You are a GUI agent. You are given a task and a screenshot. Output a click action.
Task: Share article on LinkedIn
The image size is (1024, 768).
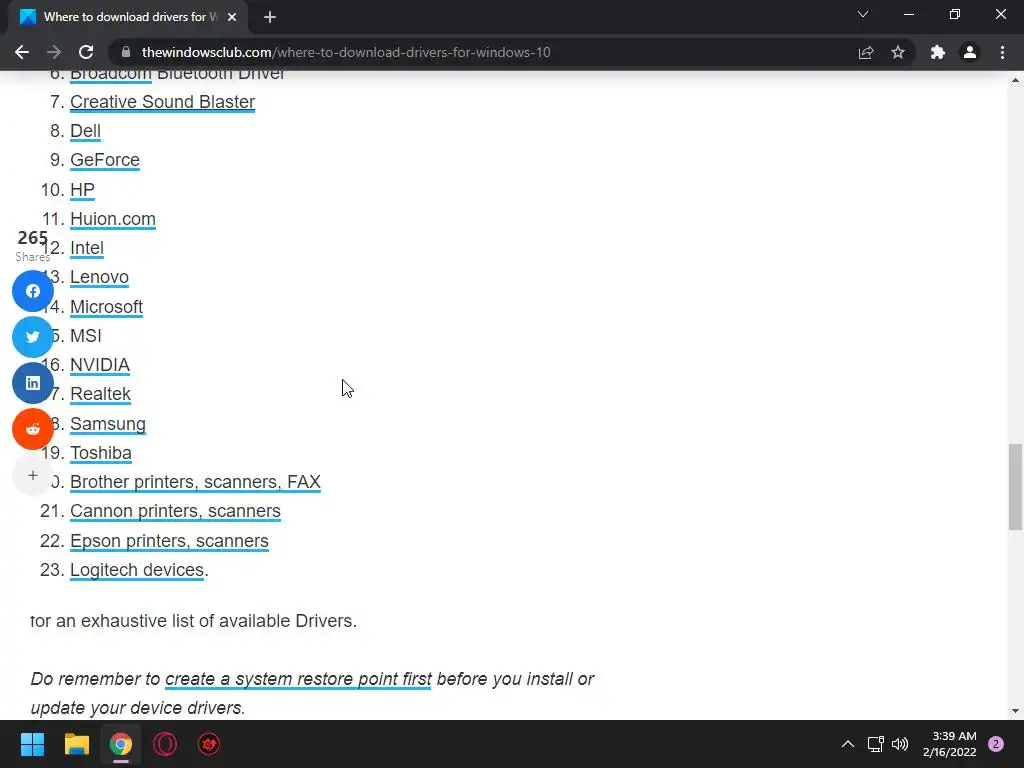click(33, 383)
